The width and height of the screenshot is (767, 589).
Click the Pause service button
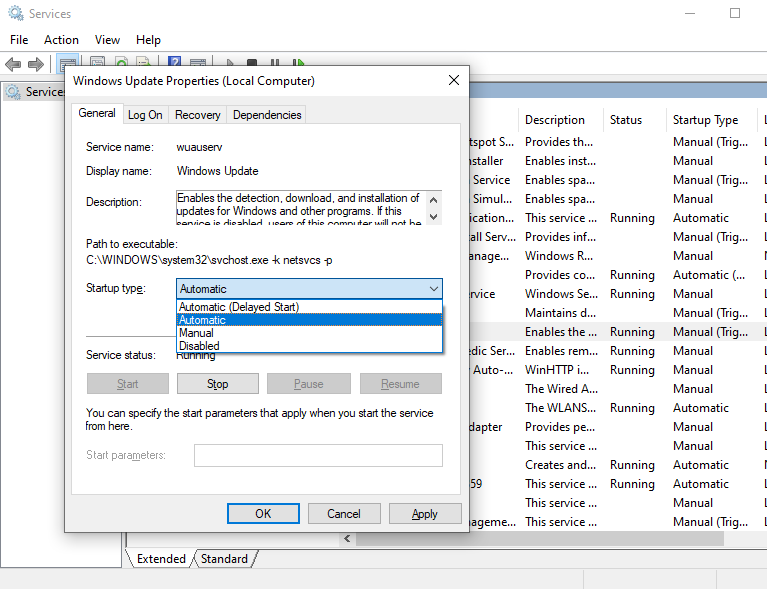[x=309, y=384]
